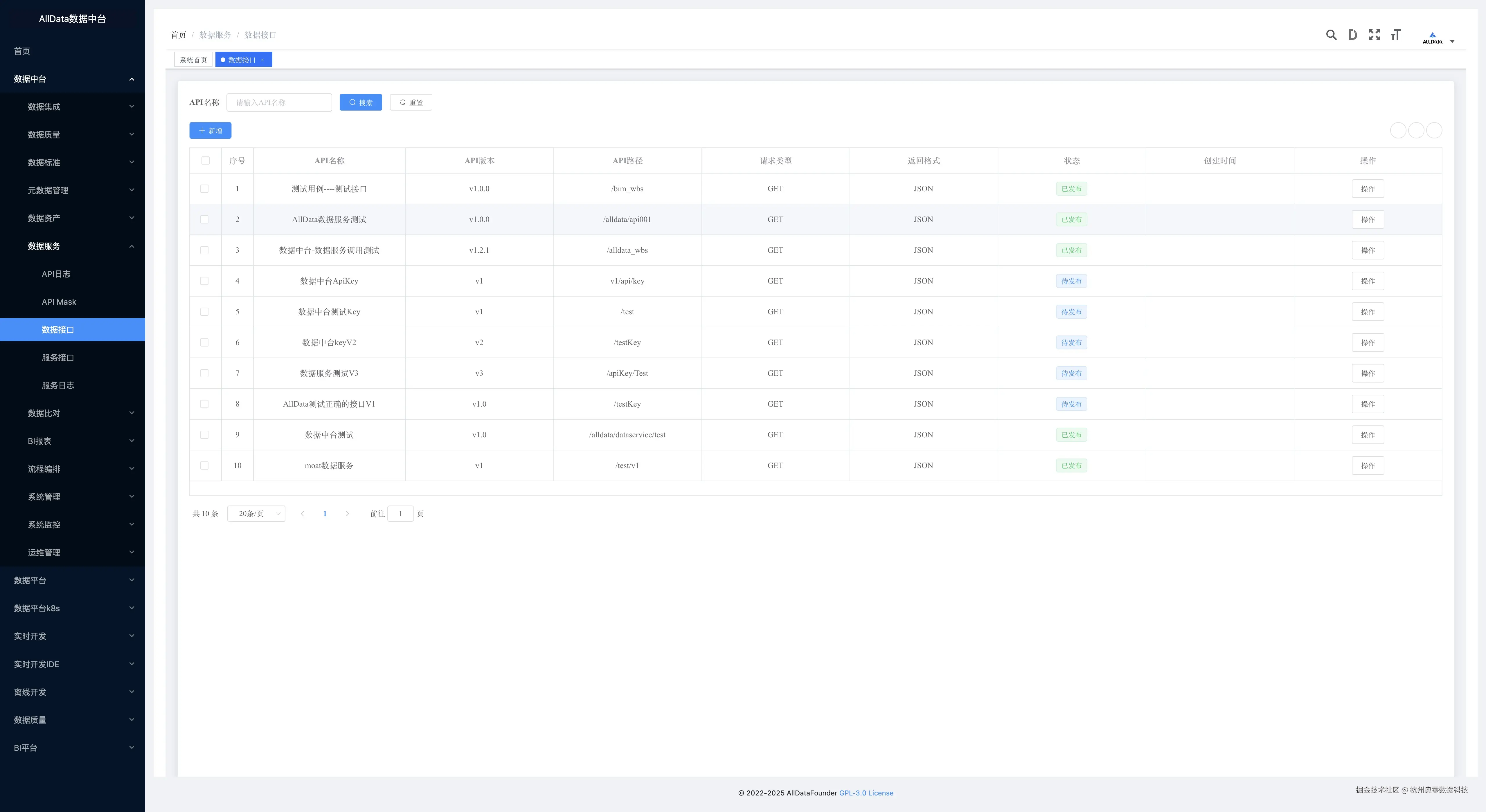Click the previous page arrow
Viewport: 1486px width, 812px height.
[302, 514]
